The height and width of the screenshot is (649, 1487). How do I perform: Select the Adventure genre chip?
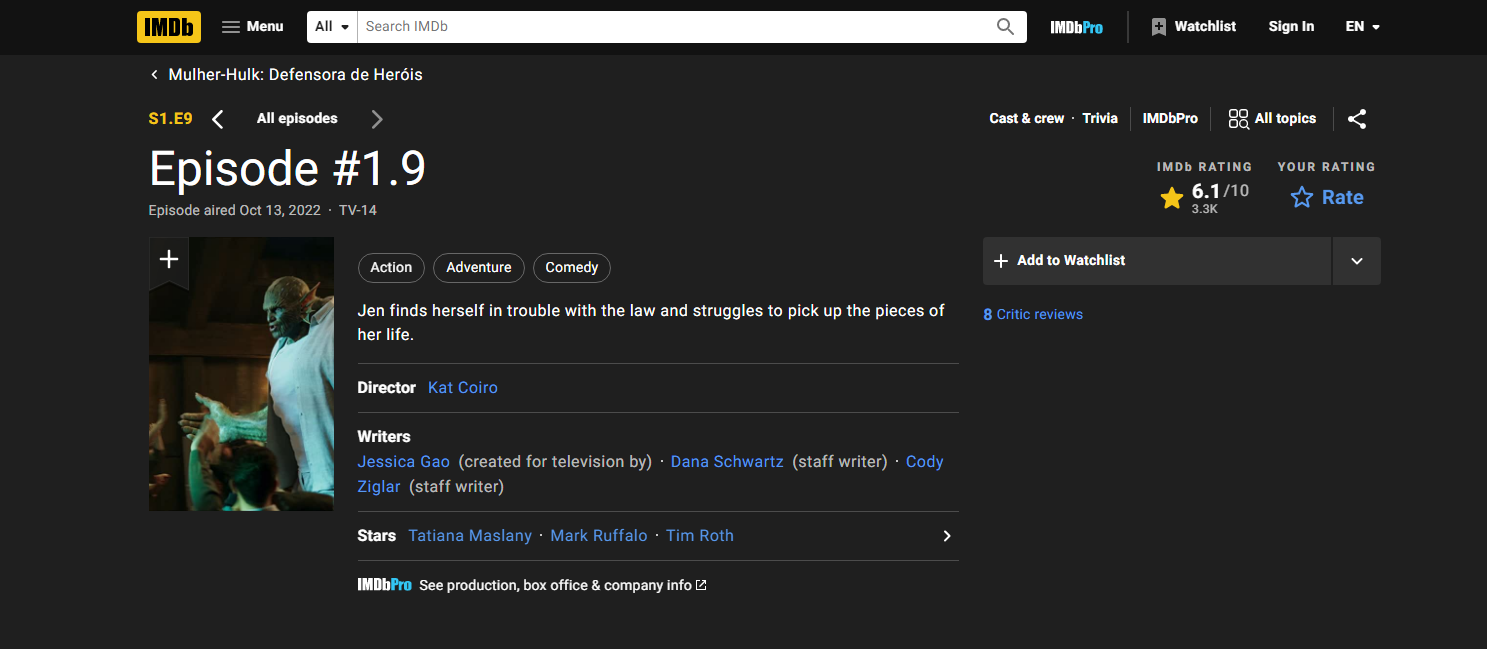[479, 267]
